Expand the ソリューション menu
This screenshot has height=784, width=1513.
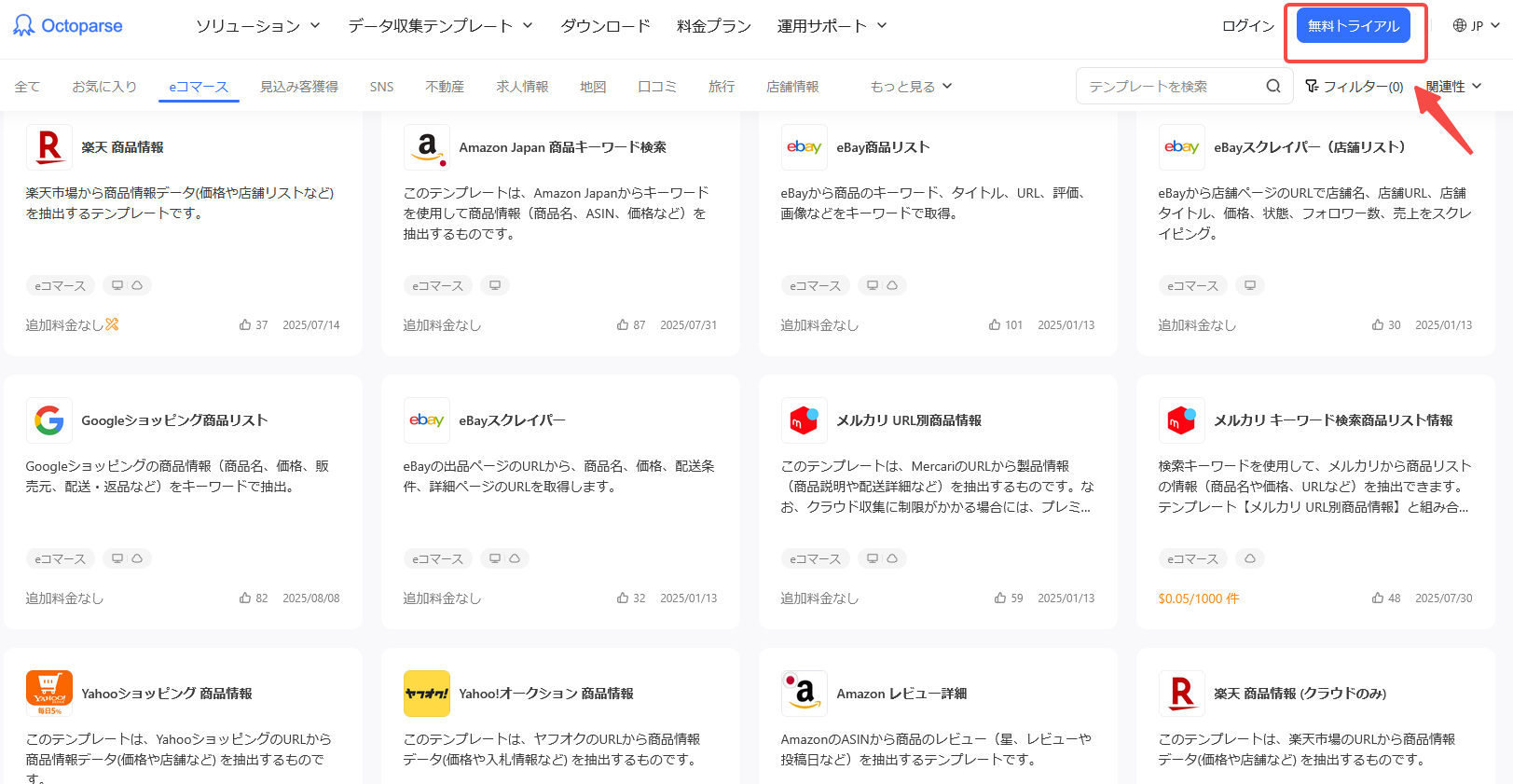coord(257,26)
